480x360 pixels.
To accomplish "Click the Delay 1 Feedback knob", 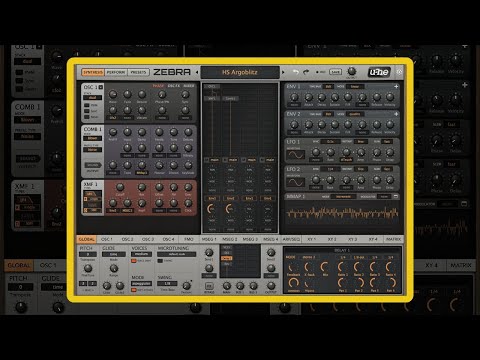I will click(293, 267).
